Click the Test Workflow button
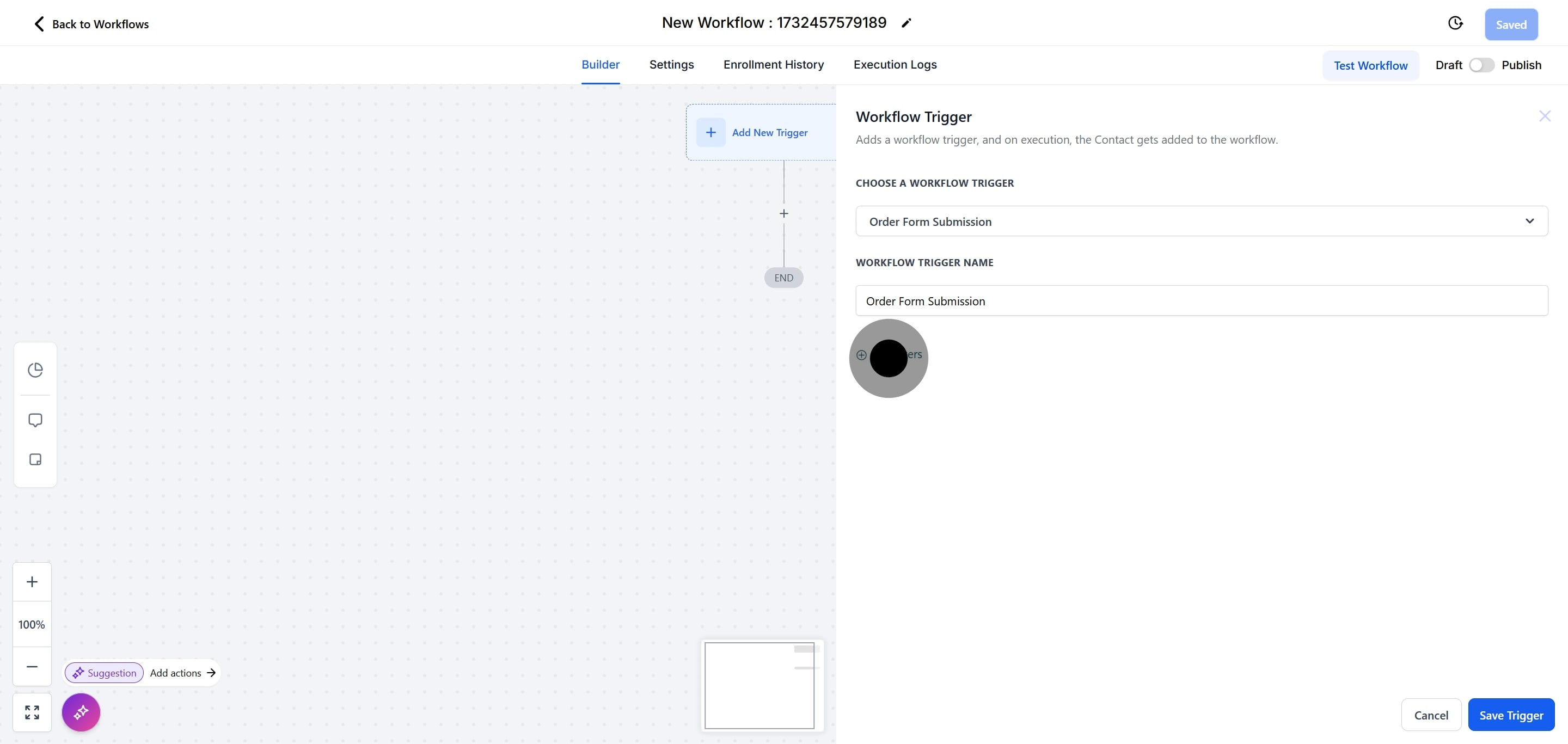Screen dimensions: 1568x744 click(1370, 65)
